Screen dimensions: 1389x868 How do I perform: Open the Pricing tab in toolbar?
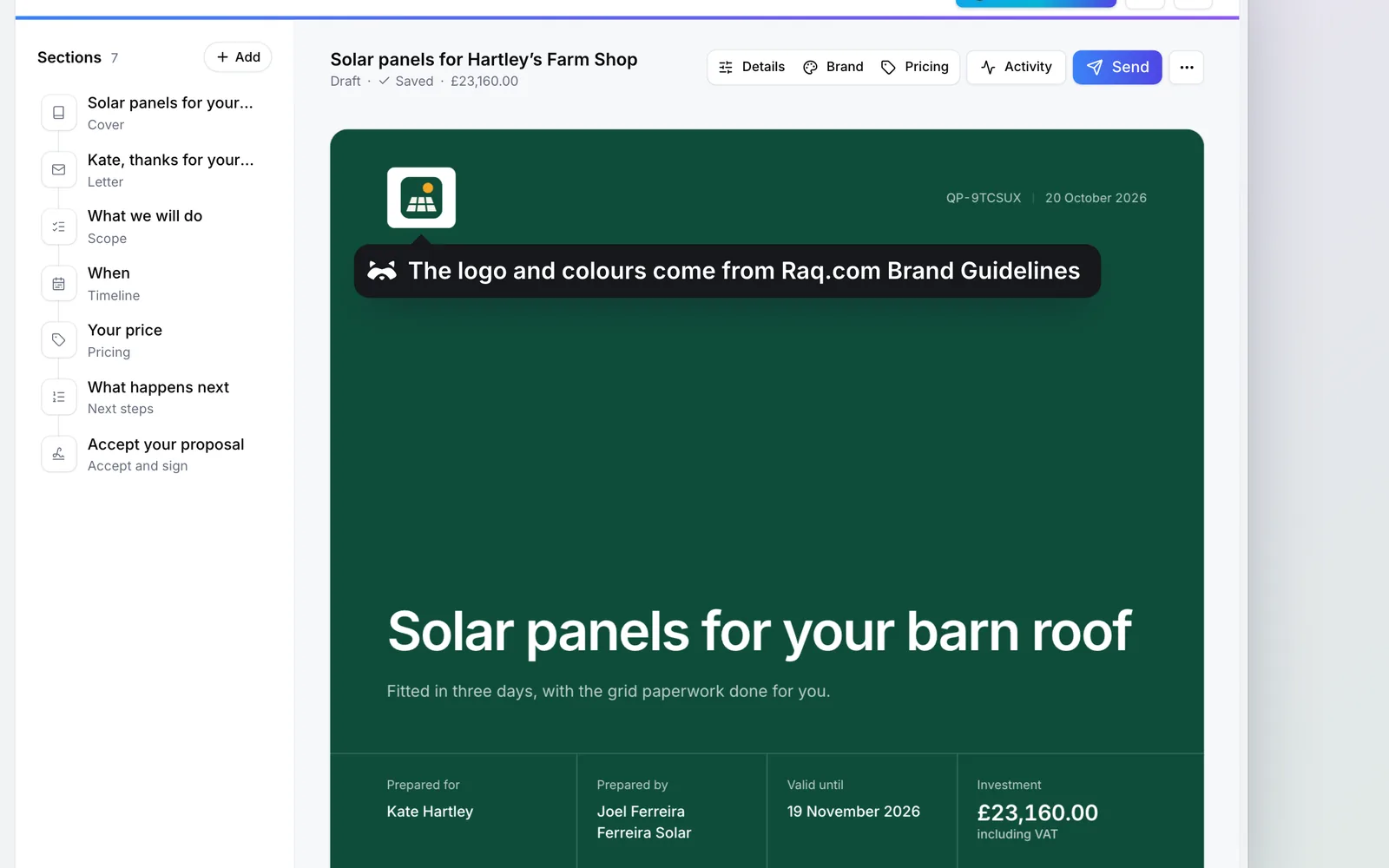915,67
